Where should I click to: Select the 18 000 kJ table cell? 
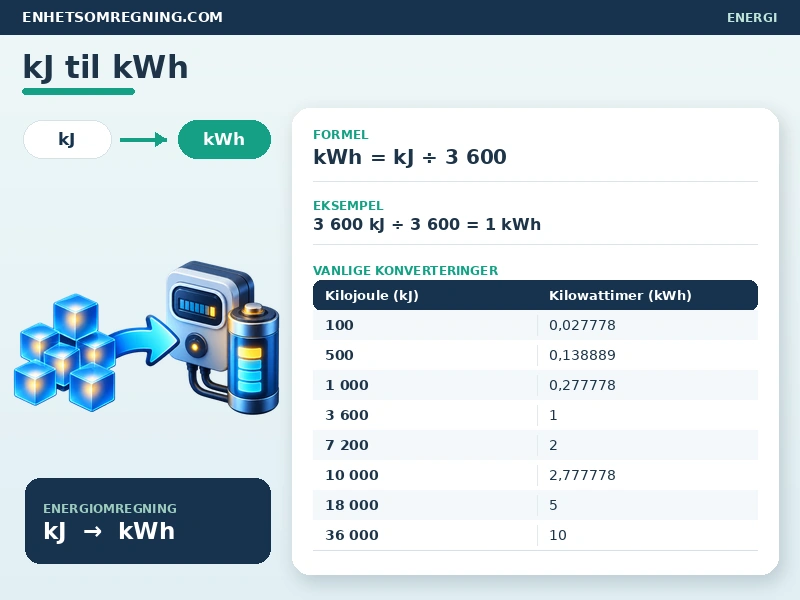(425, 505)
